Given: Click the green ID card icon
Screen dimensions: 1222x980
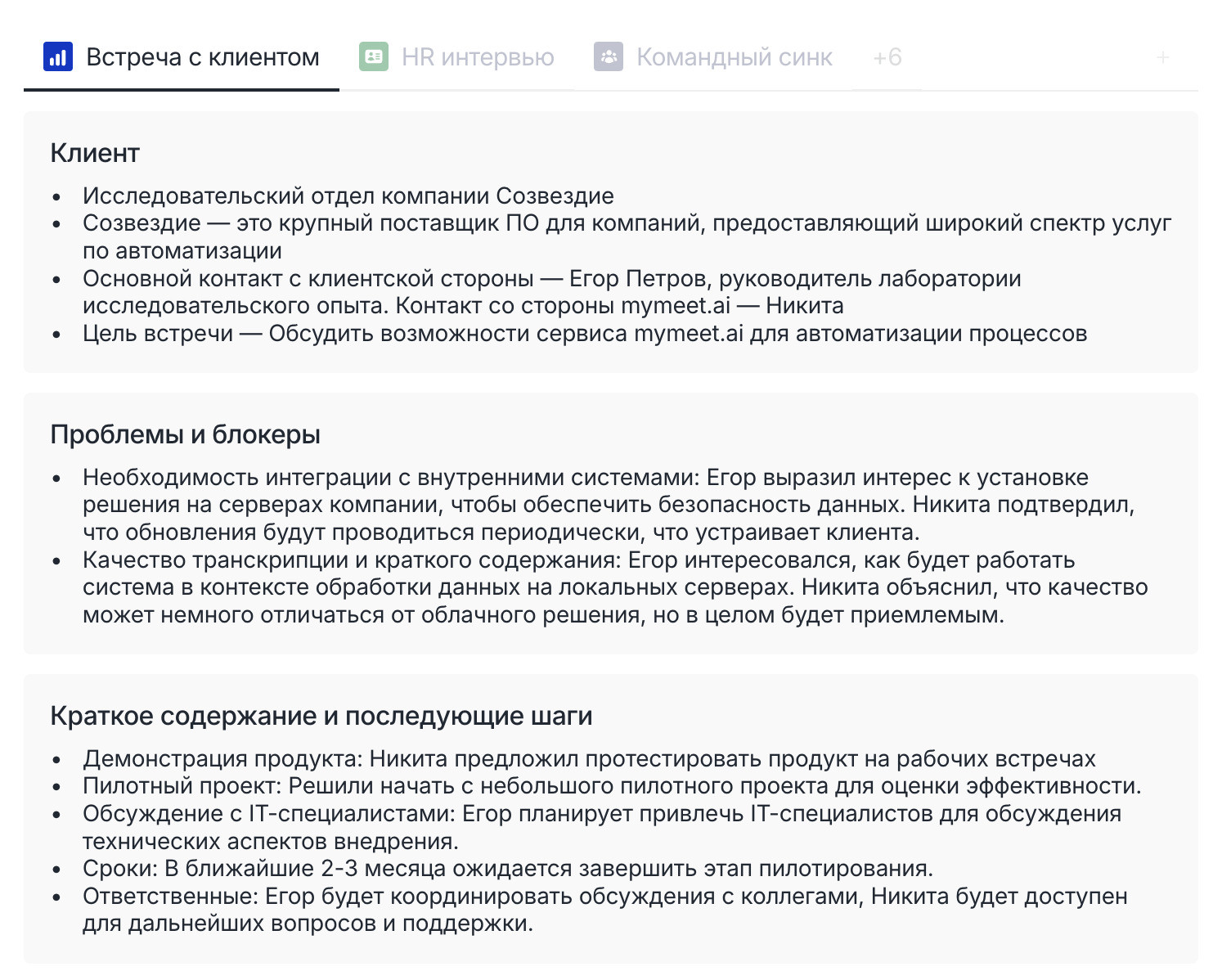Looking at the screenshot, I should (374, 57).
